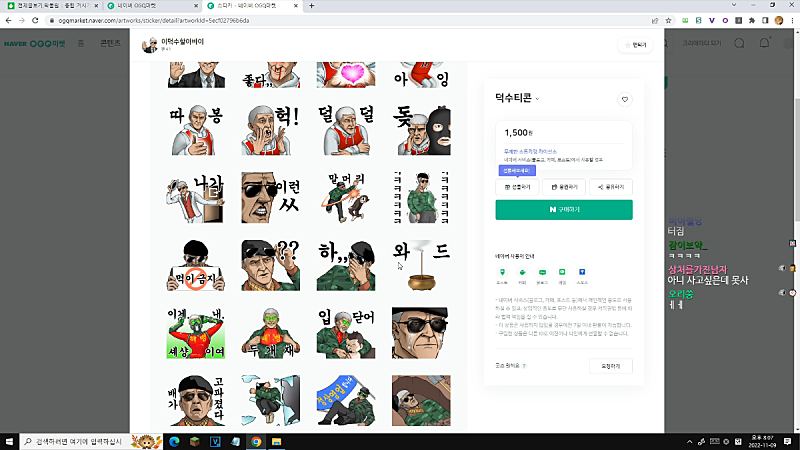Click the 응원하기 cheer button
Screen dimensions: 800x450
564,187
